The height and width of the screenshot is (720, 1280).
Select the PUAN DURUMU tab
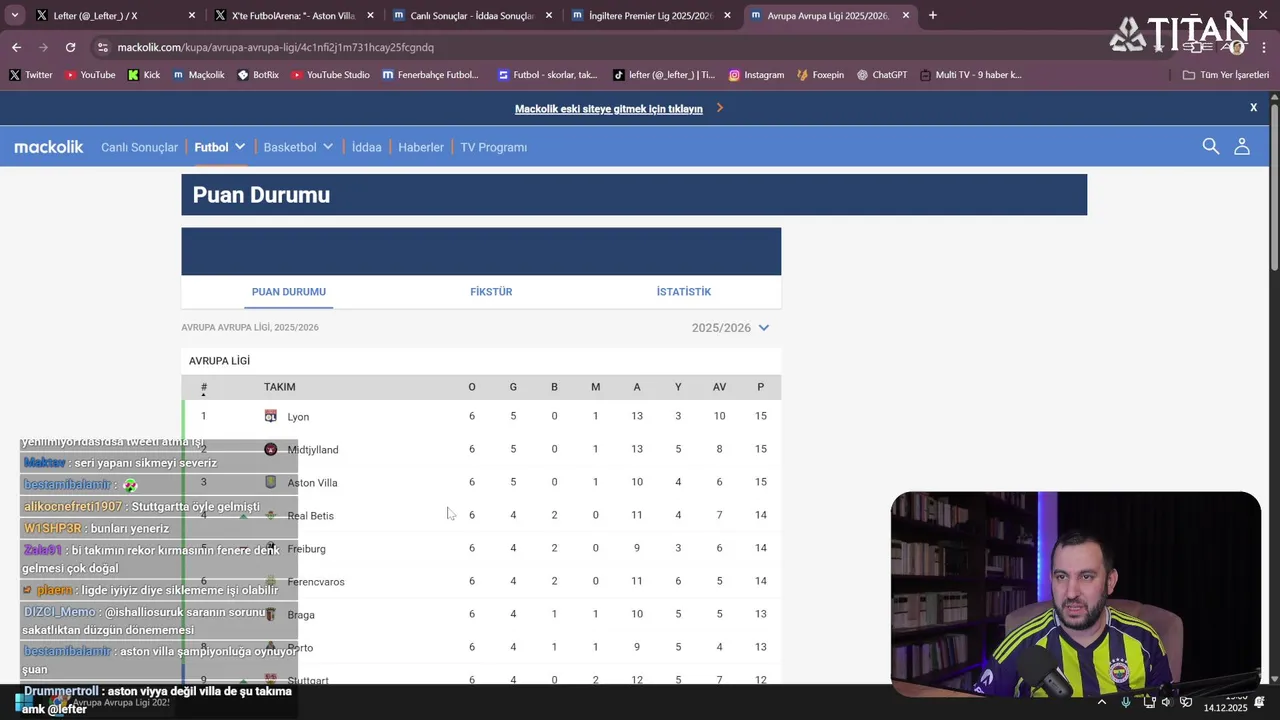[289, 292]
